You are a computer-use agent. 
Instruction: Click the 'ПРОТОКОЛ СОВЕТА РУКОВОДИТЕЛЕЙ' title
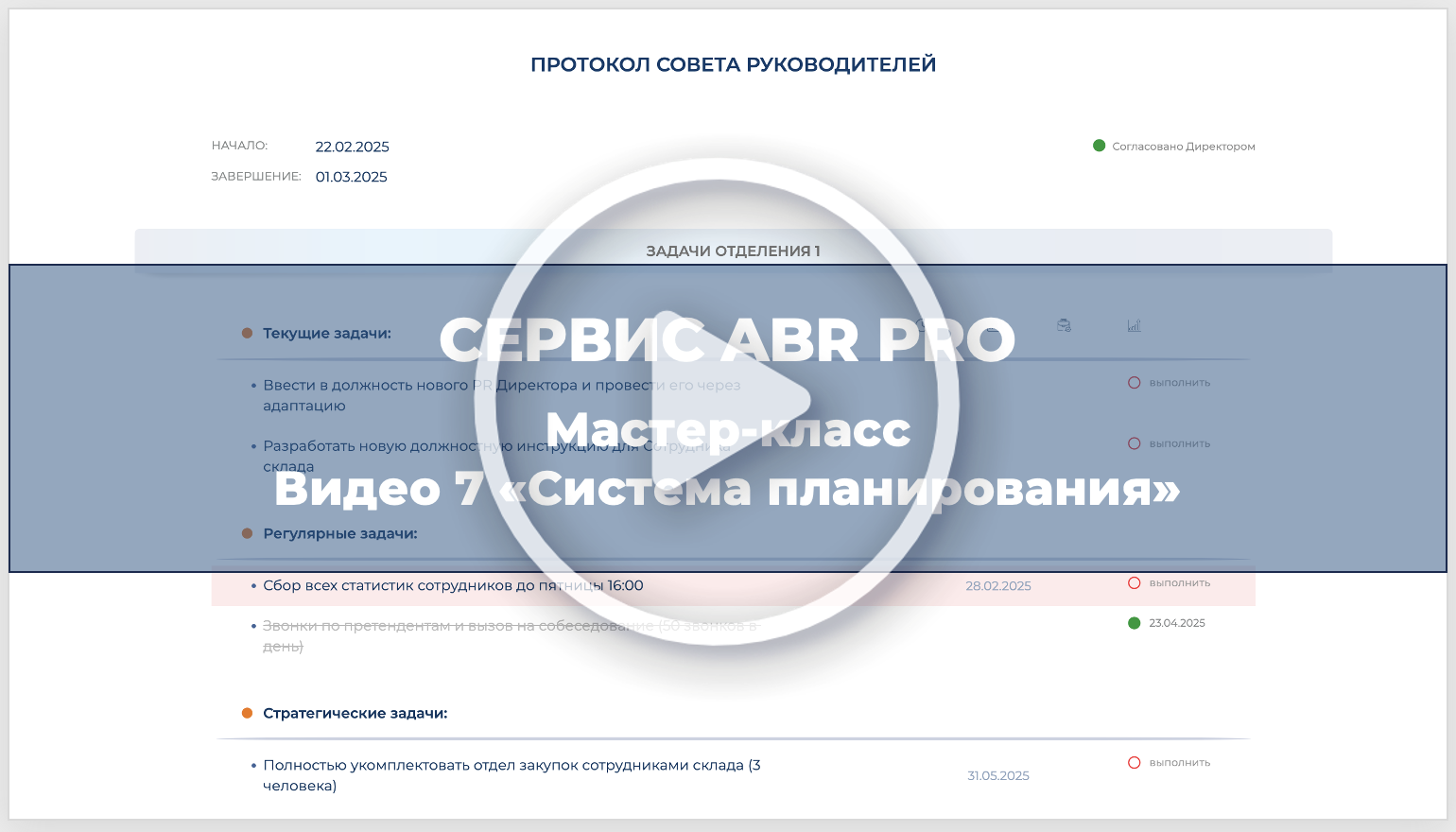[x=734, y=64]
